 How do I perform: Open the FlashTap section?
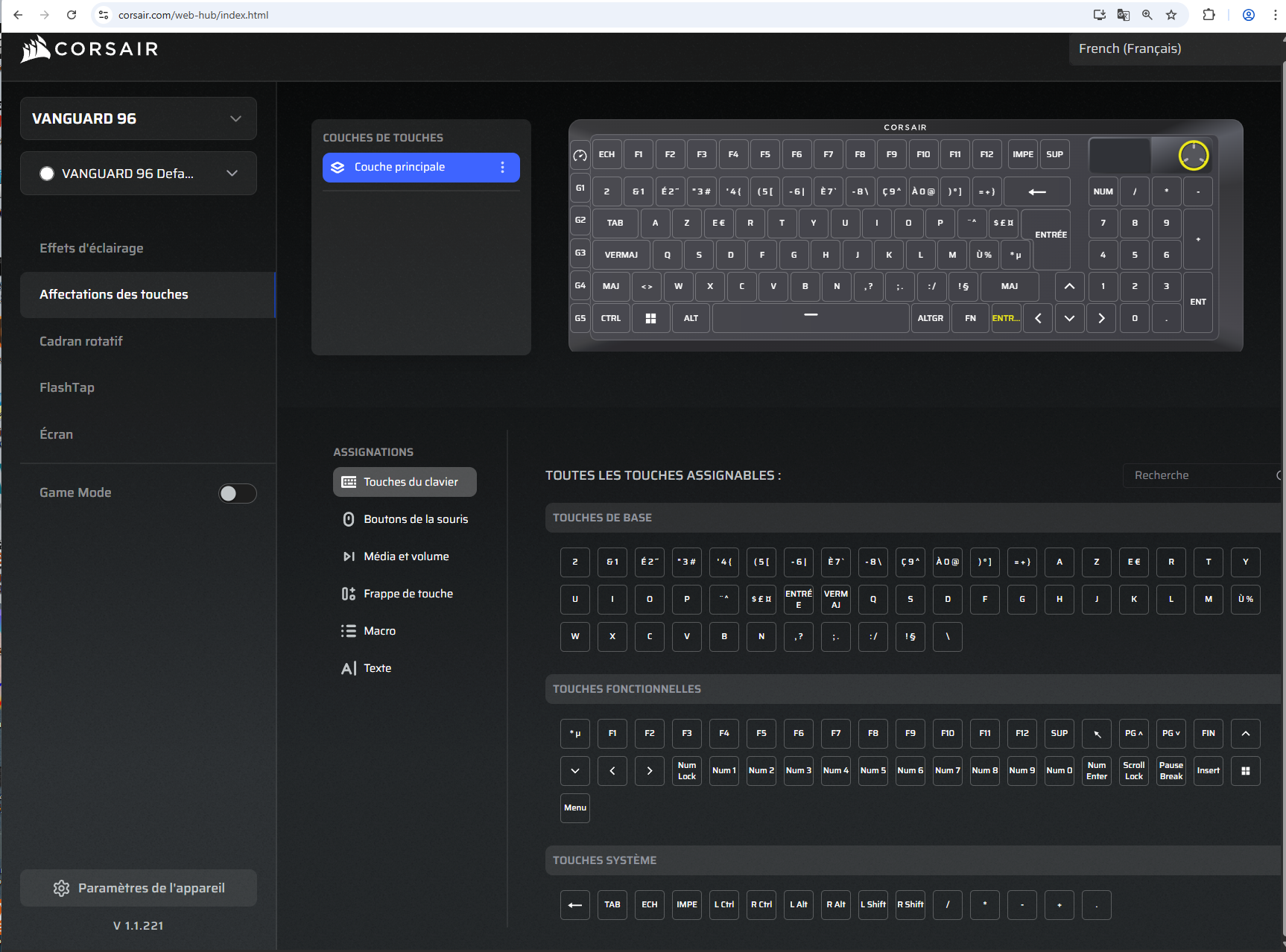click(x=67, y=387)
